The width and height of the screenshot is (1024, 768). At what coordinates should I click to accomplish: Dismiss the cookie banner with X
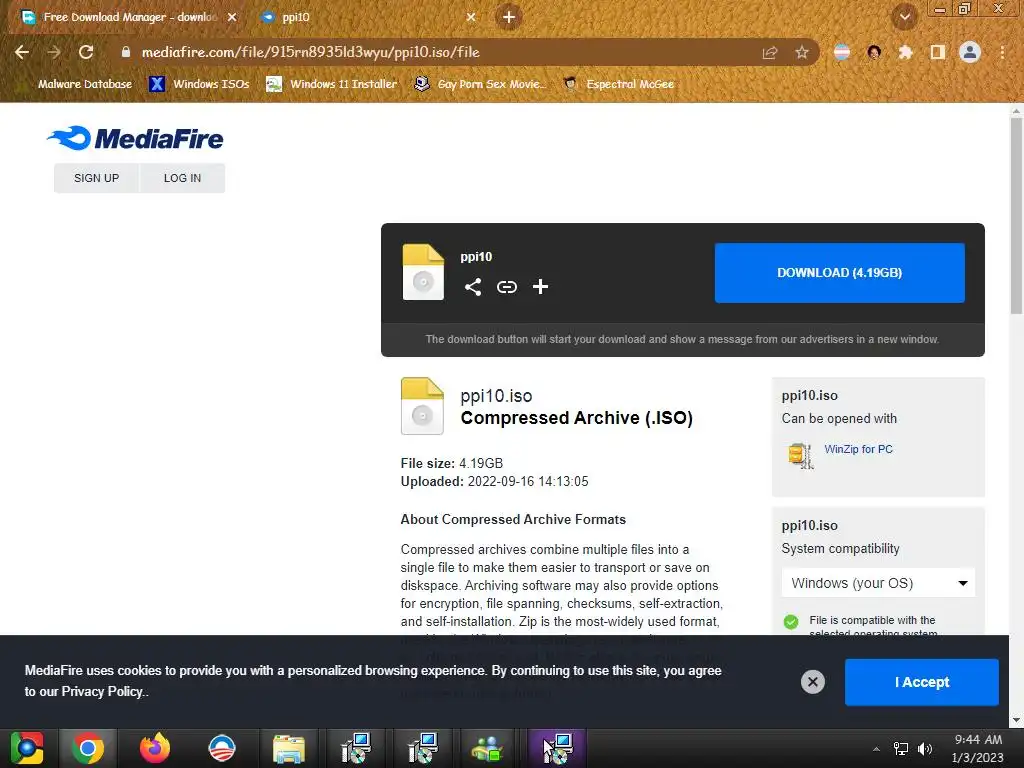(x=812, y=682)
